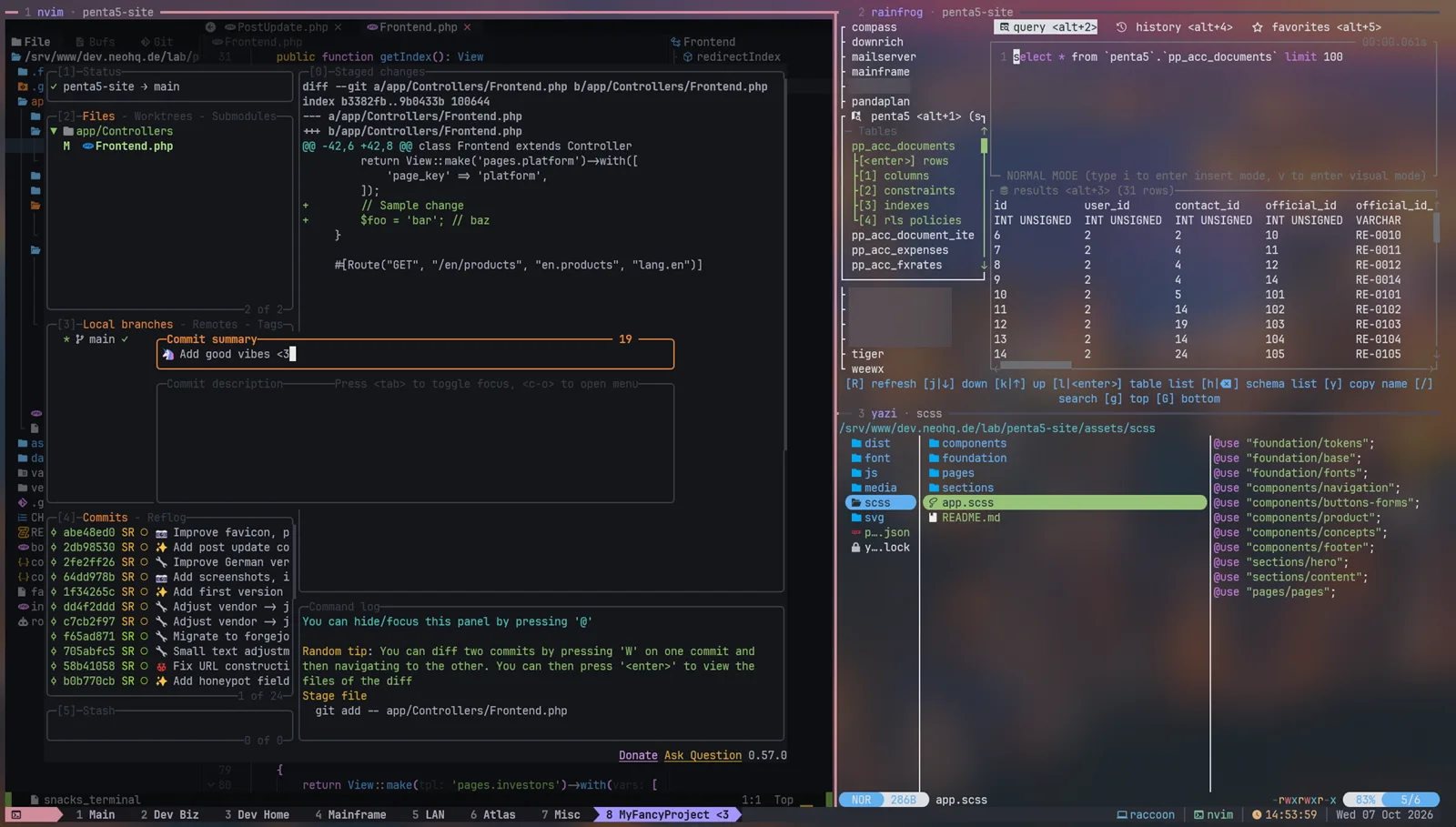Screen dimensions: 1456x827
Task: Open the favorites tab in rainfrog
Action: 1317,27
